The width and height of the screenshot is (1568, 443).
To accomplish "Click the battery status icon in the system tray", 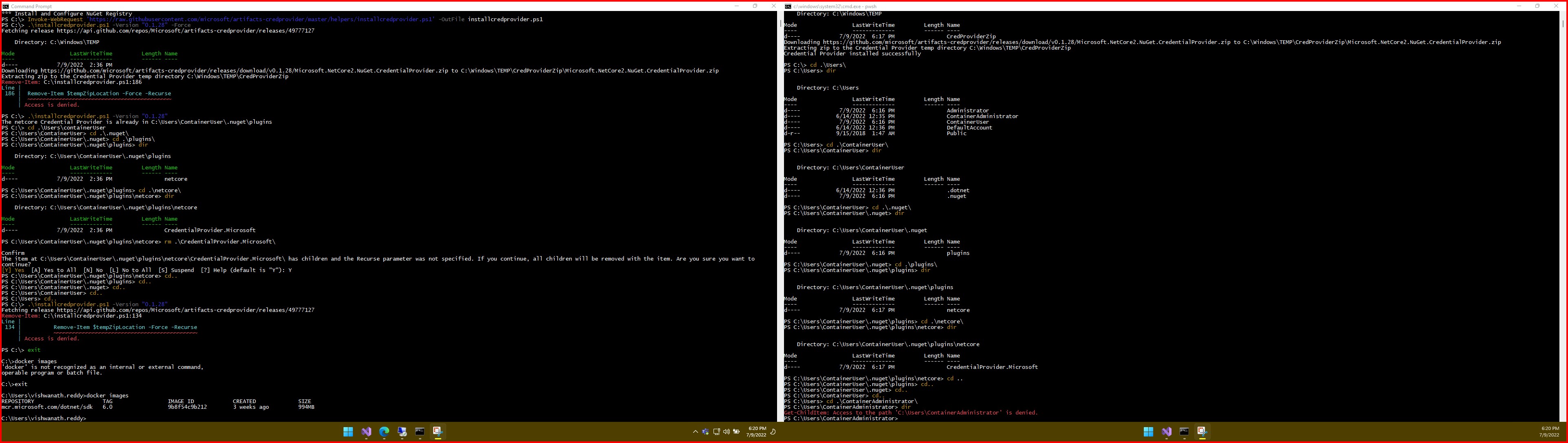I will tap(736, 432).
